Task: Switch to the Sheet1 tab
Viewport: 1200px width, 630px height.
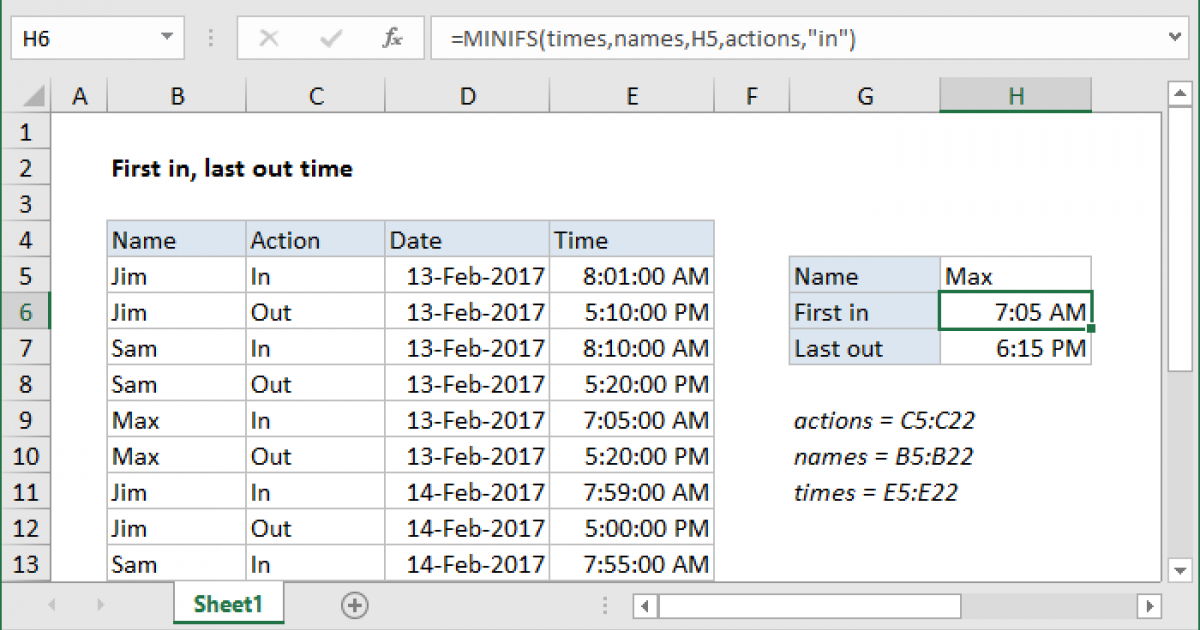Action: (228, 603)
